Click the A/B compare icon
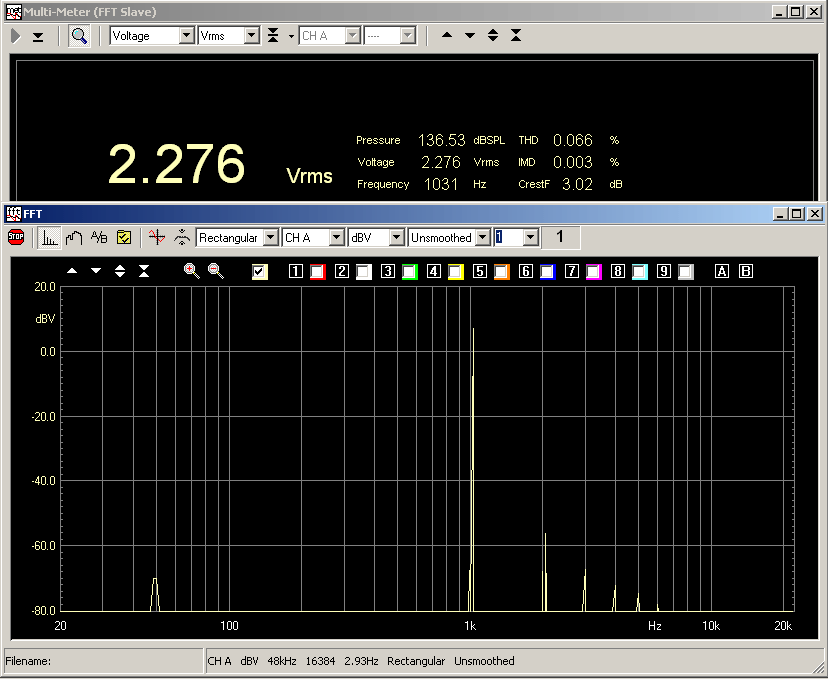828x679 pixels. [99, 238]
